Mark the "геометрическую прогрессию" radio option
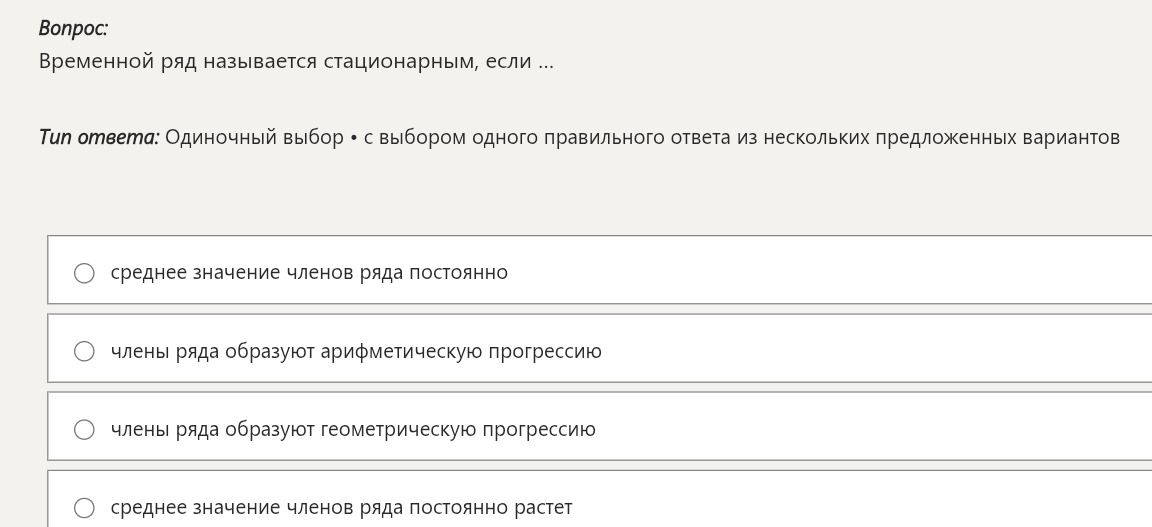 pyautogui.click(x=84, y=429)
